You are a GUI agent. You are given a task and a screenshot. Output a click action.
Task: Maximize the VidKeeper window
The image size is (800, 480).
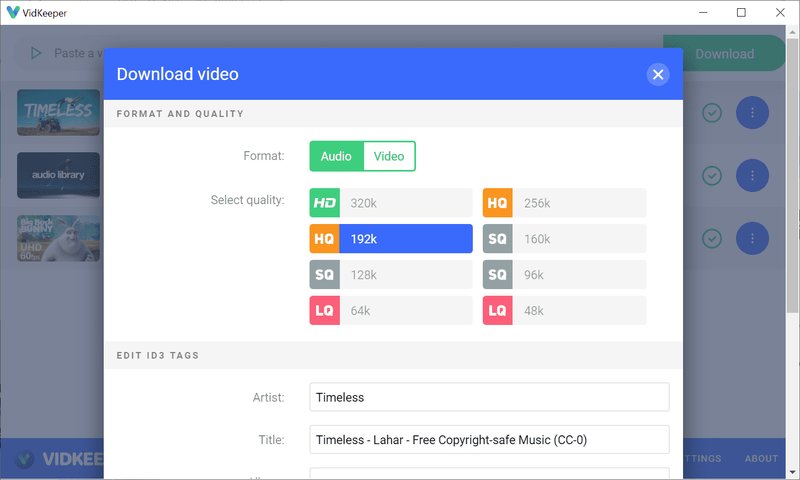(741, 12)
